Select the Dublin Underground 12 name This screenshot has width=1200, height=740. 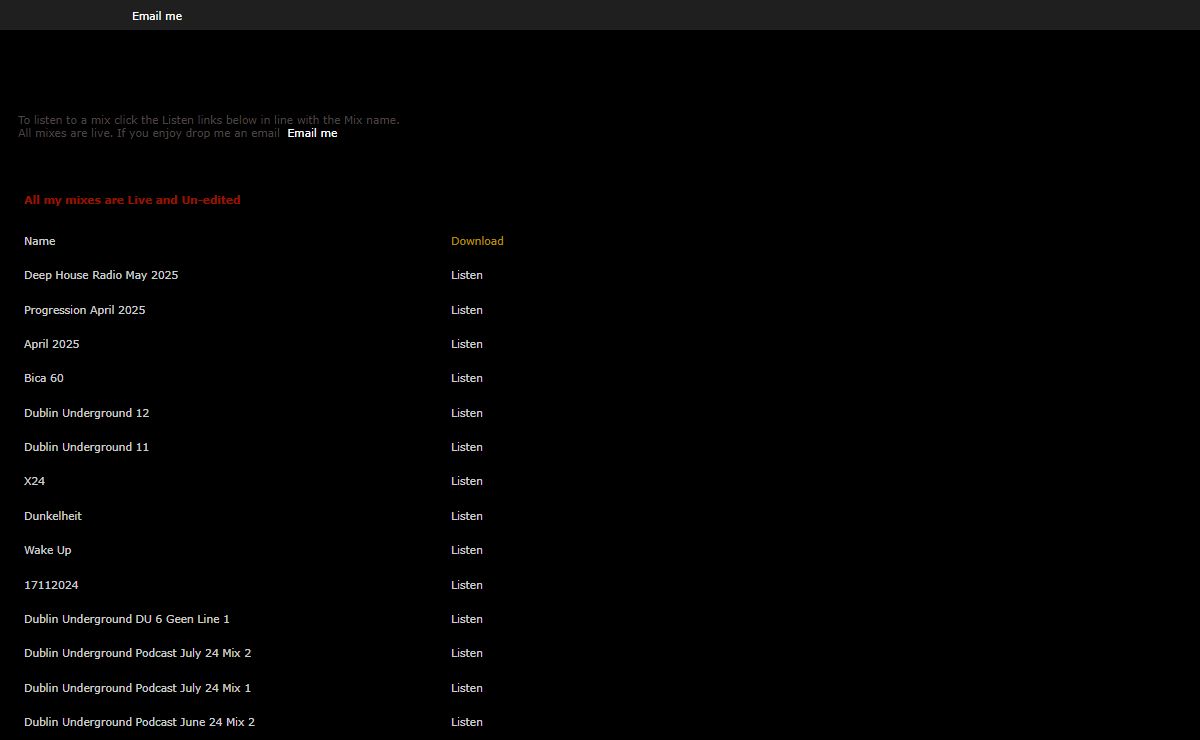pyautogui.click(x=87, y=413)
